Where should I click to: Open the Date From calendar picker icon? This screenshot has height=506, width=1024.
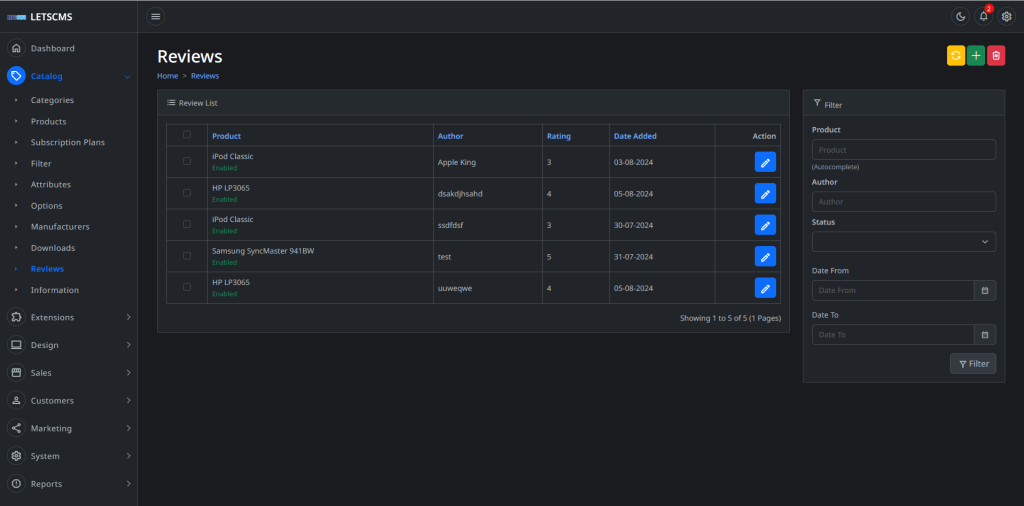(985, 291)
